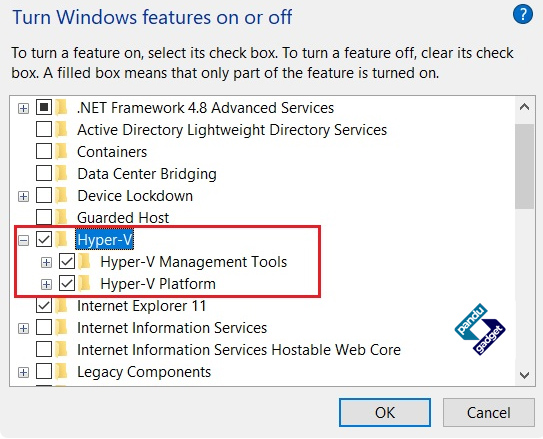
Task: Expand the .NET Framework 4.8 Advanced Services node
Action: click(24, 108)
